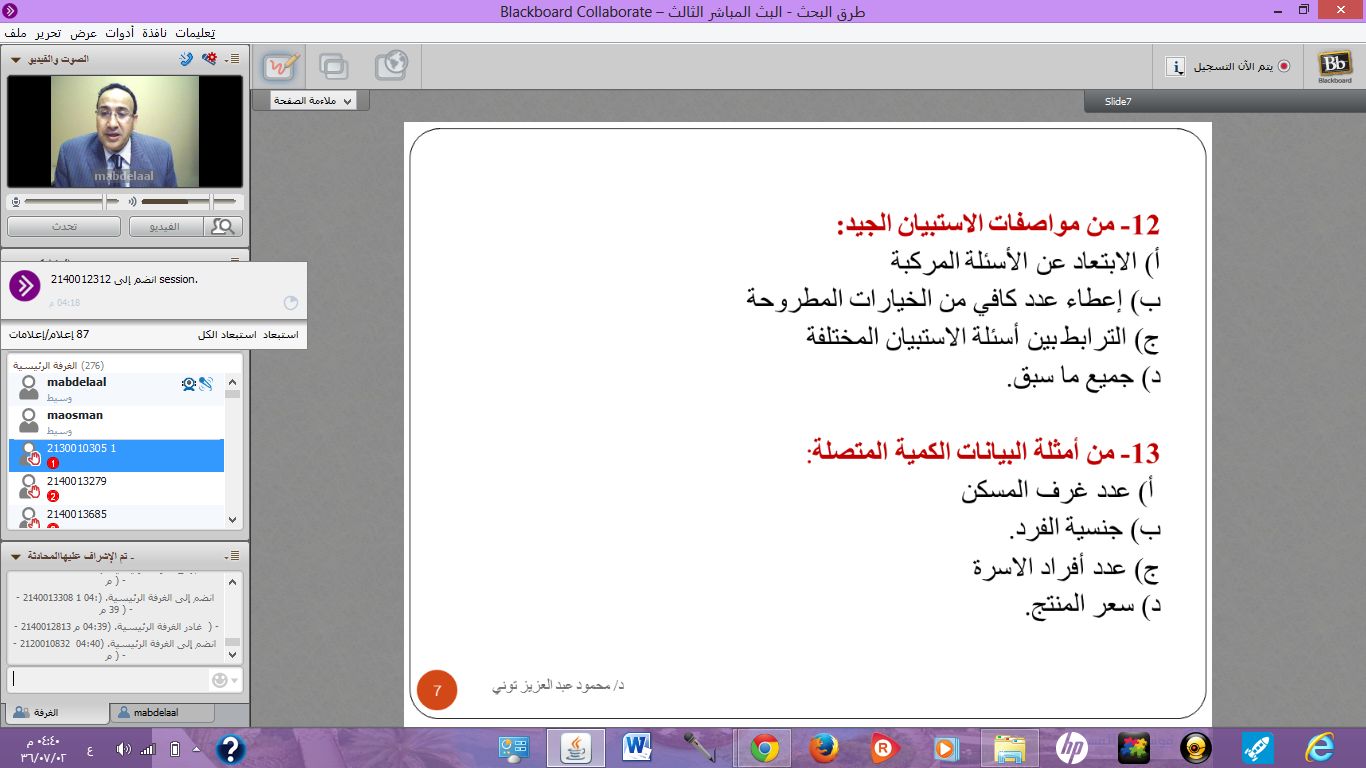
Task: Open the ملف menu
Action: (x=14, y=32)
